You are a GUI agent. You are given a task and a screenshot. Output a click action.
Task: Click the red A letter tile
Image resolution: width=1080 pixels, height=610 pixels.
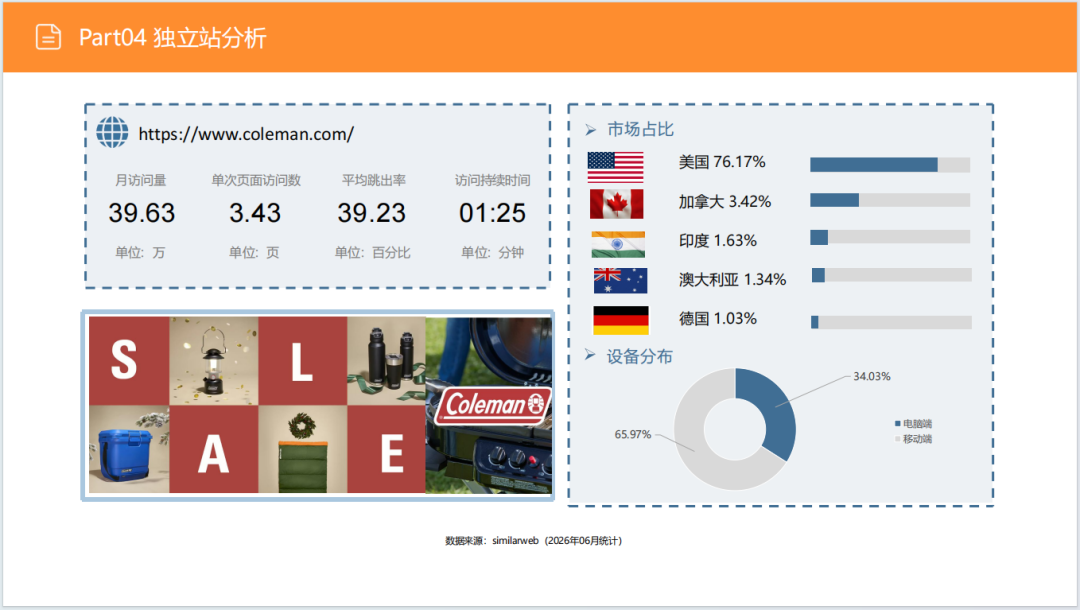(214, 449)
